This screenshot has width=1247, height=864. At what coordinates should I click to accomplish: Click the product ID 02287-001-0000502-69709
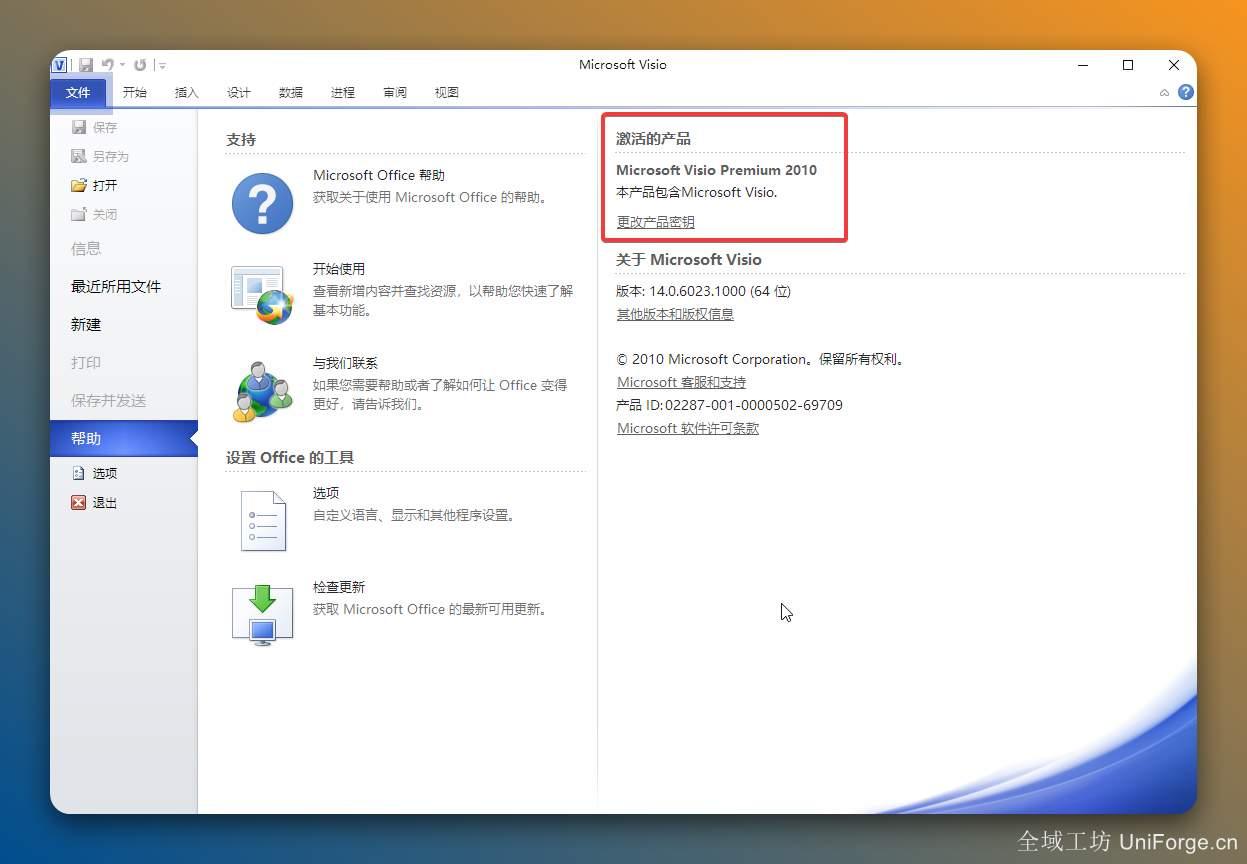(x=754, y=405)
